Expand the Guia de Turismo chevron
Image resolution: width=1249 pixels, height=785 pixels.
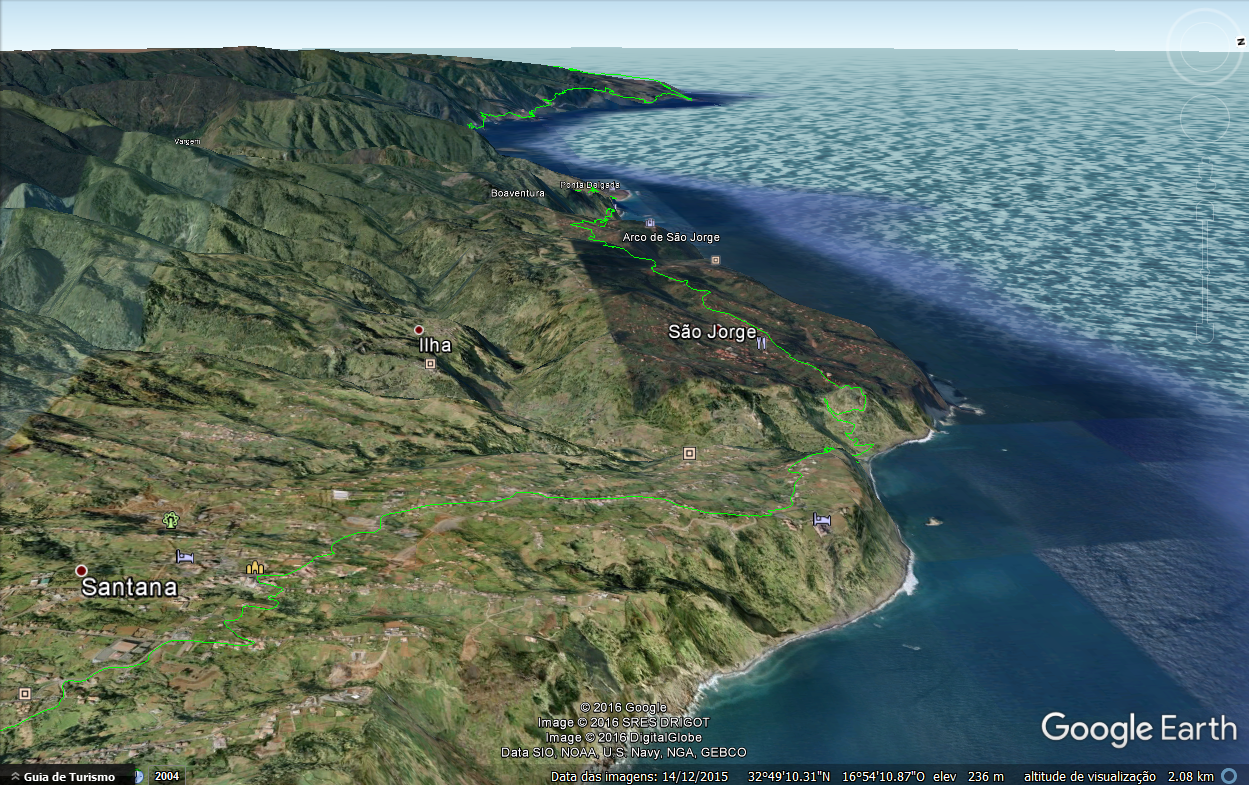13,777
